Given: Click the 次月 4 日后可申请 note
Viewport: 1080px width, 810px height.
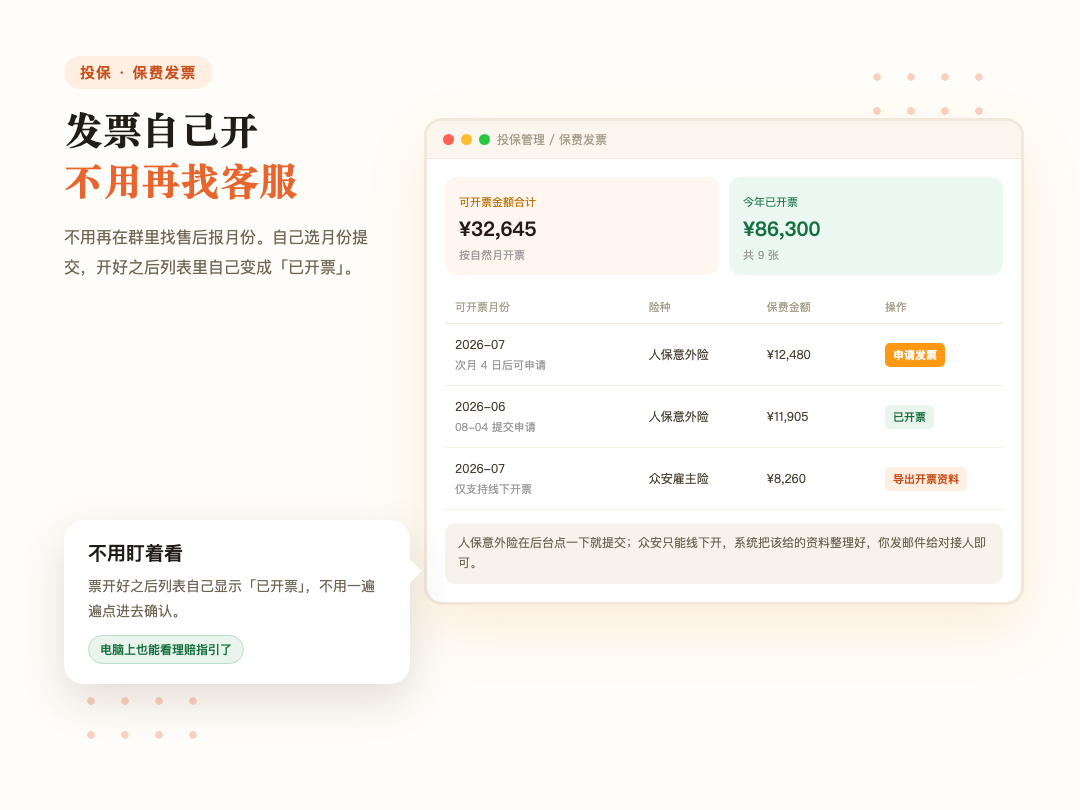Looking at the screenshot, I should tap(500, 365).
